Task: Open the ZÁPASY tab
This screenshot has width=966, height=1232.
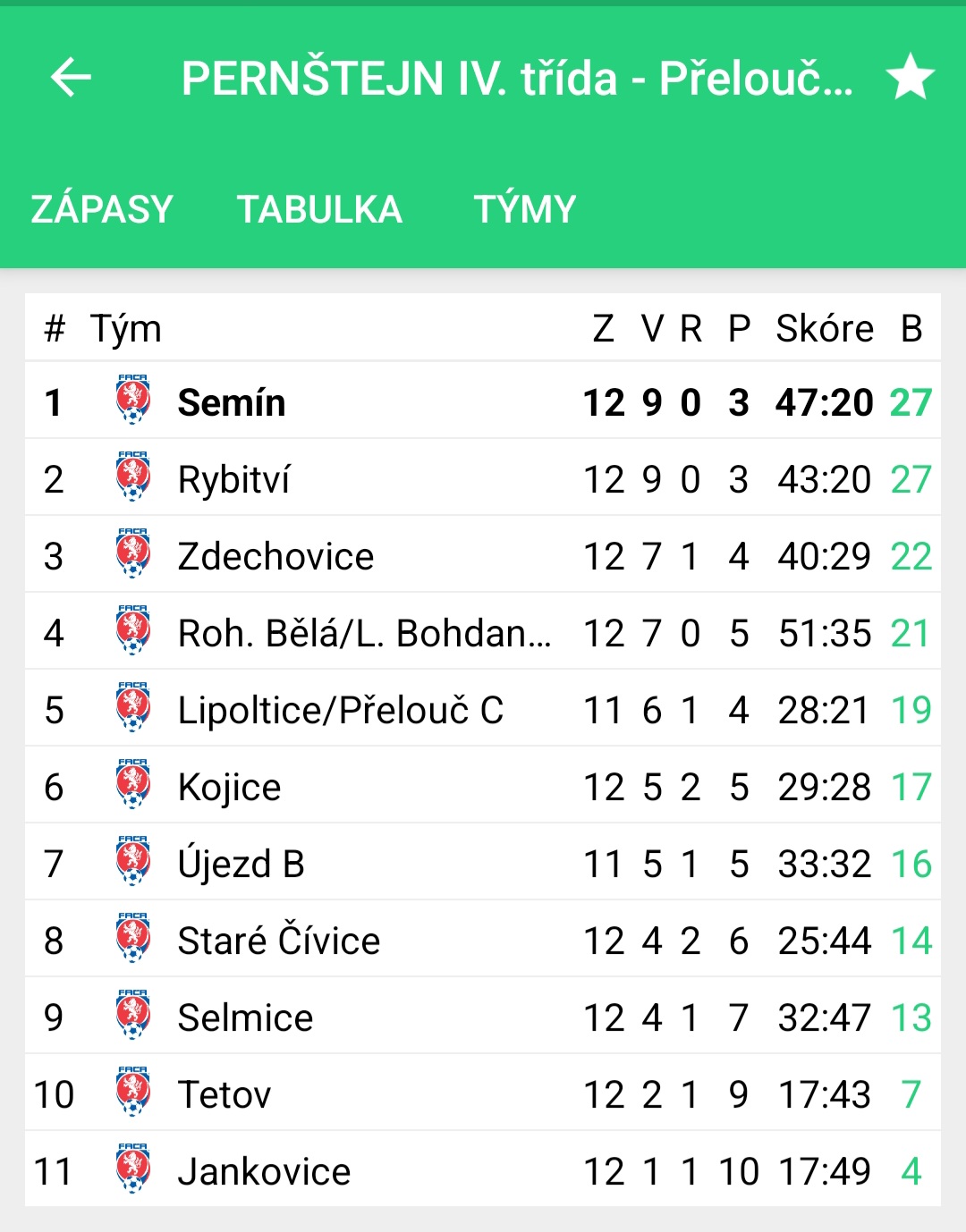Action: click(x=102, y=209)
